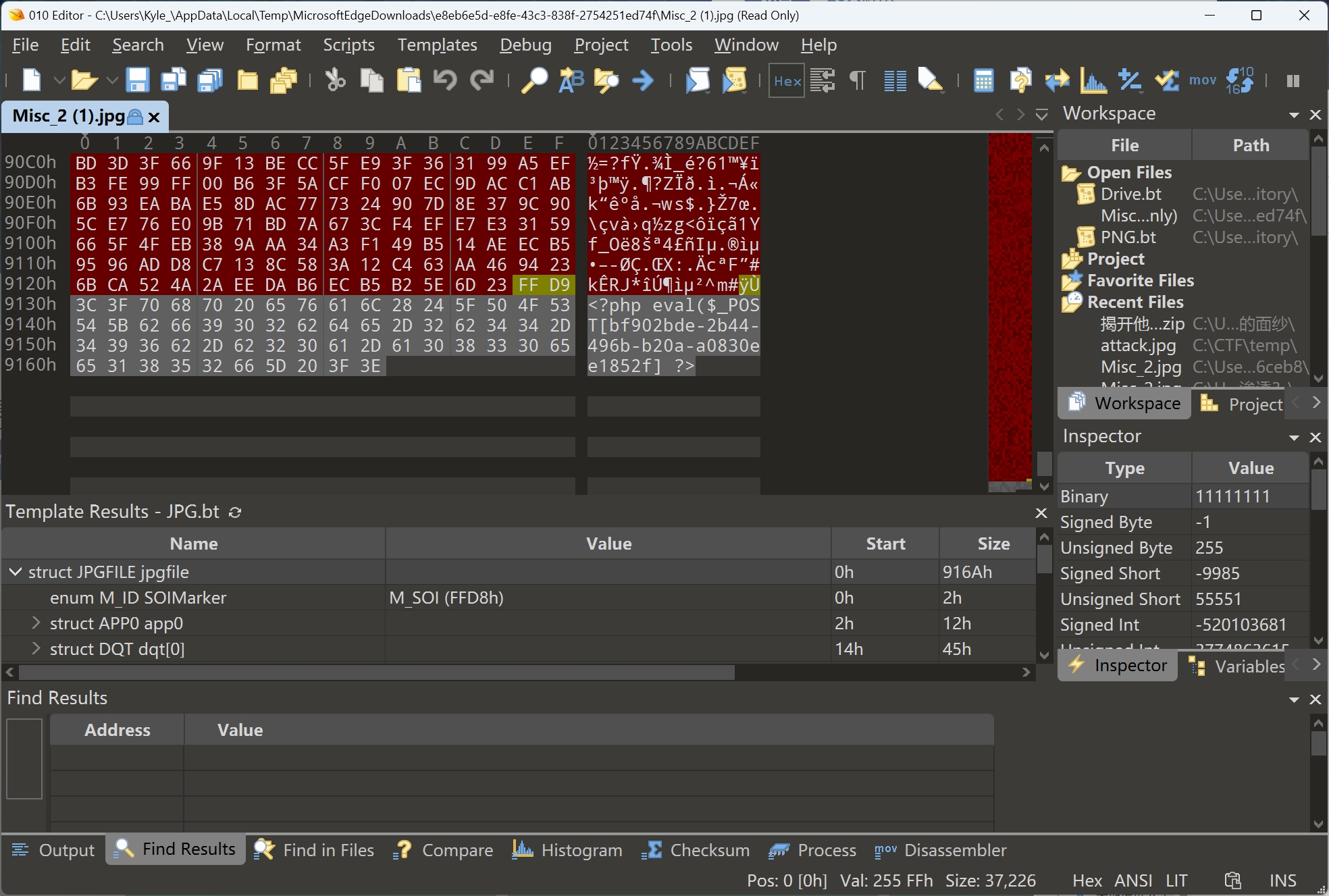Click the Replace (AB) toolbar icon

click(x=571, y=80)
